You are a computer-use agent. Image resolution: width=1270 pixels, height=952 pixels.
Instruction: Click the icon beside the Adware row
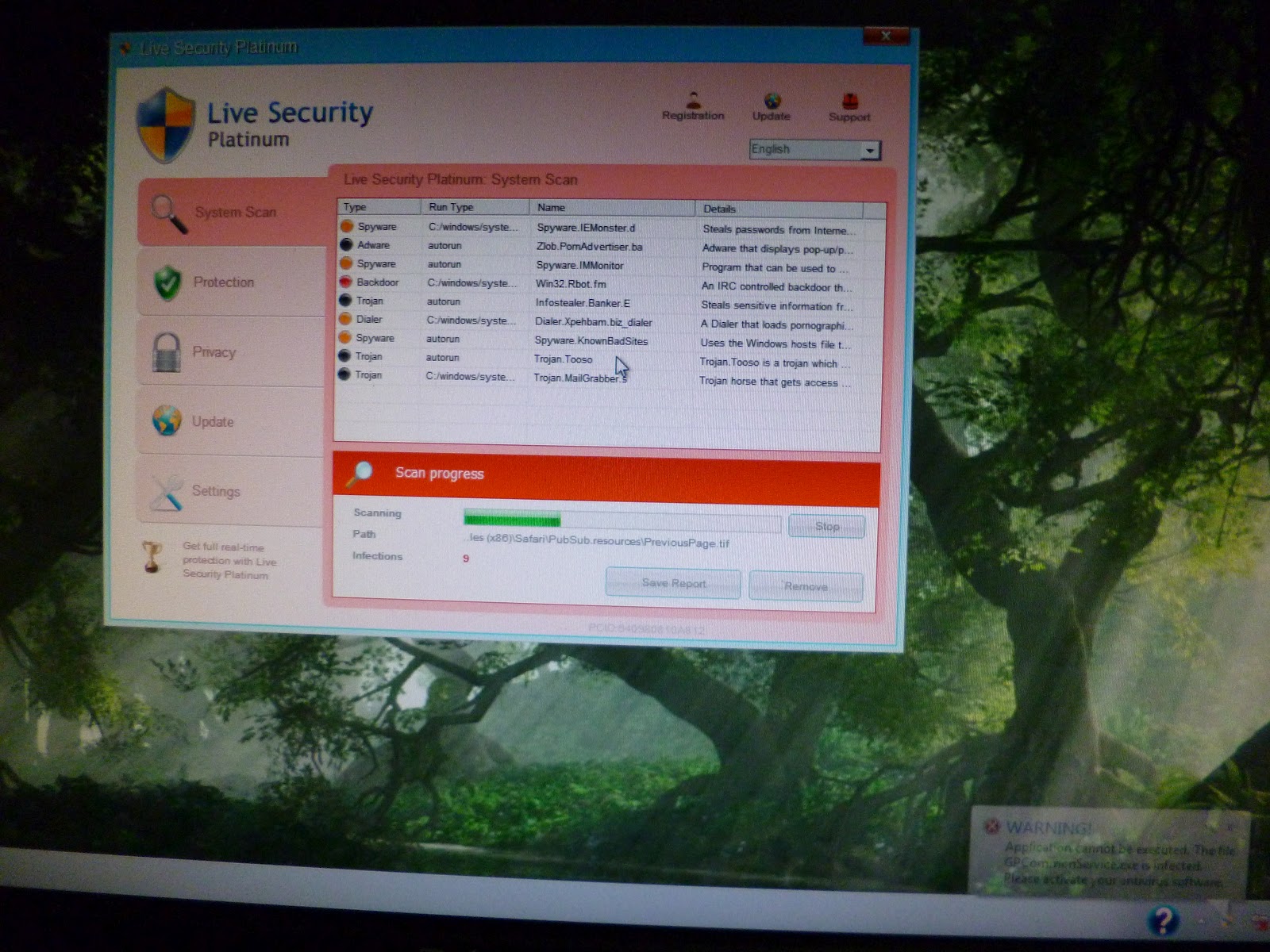[346, 244]
